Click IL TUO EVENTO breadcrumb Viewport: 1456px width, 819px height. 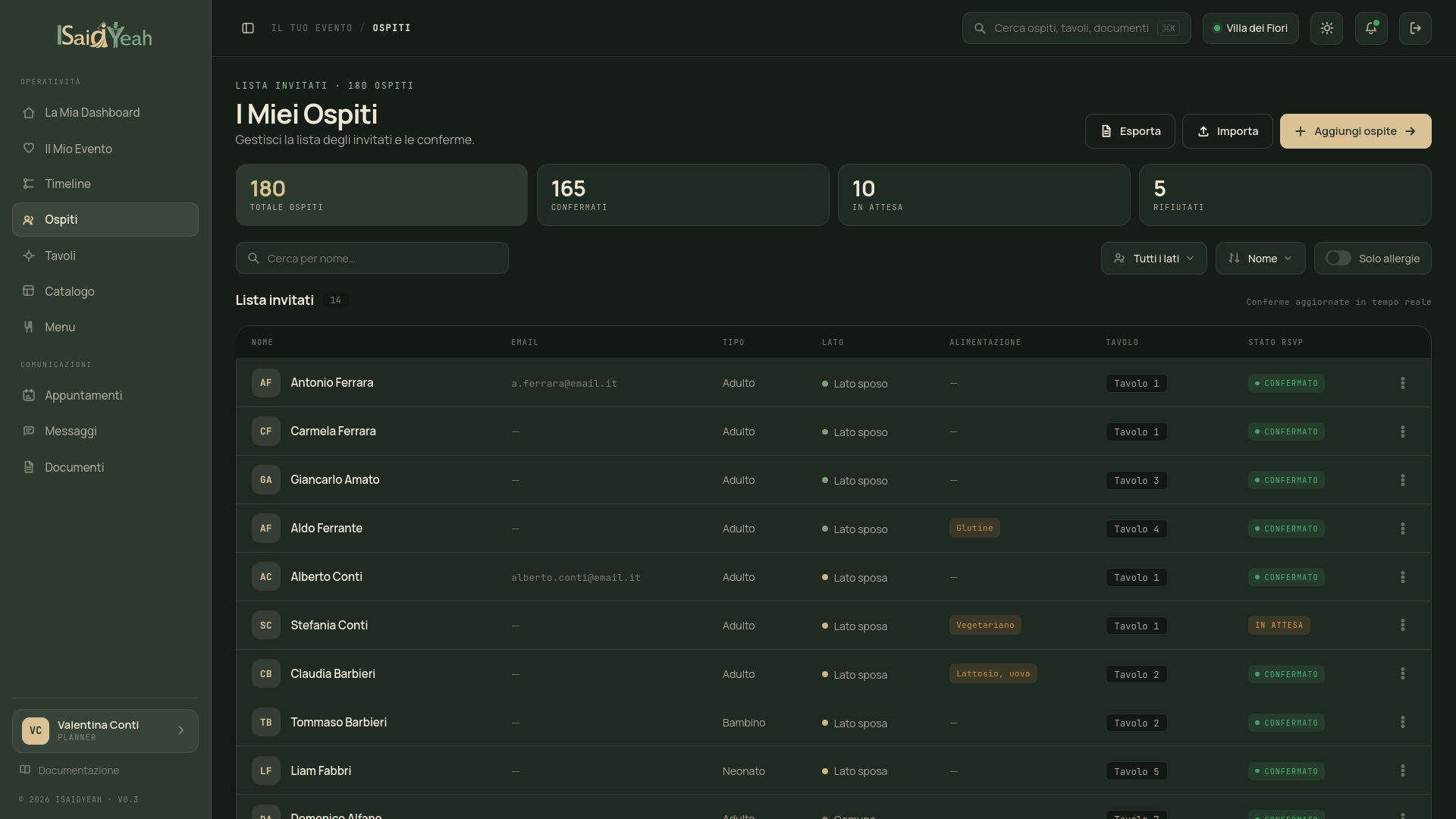point(312,28)
